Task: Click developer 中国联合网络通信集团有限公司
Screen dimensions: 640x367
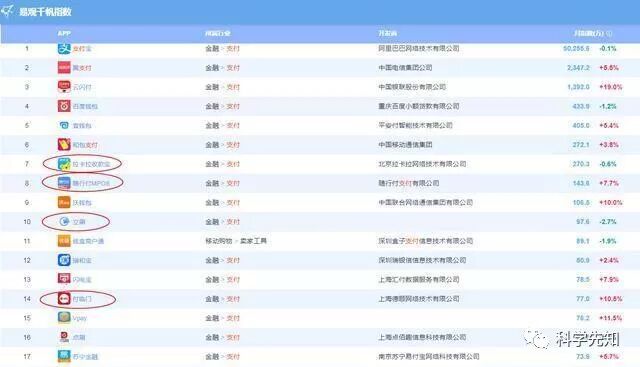Action: pos(425,202)
